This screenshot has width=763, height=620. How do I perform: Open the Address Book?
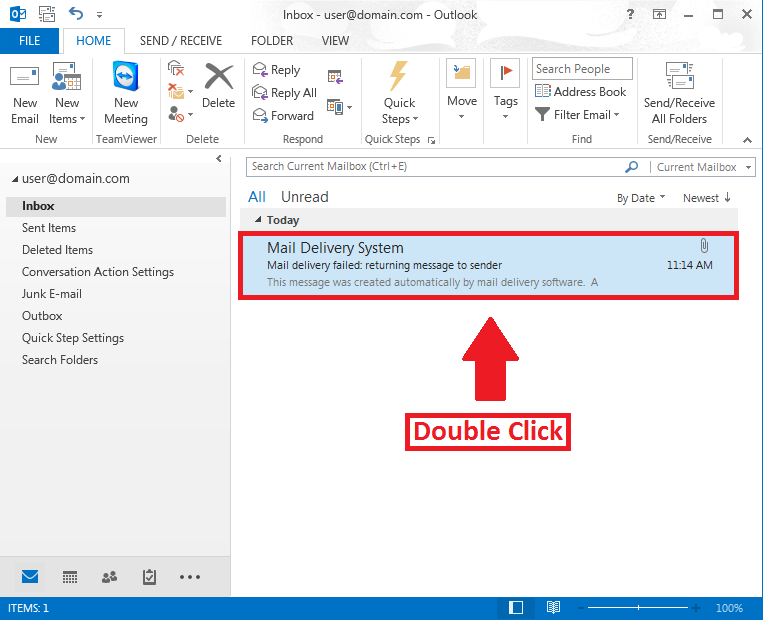580,91
